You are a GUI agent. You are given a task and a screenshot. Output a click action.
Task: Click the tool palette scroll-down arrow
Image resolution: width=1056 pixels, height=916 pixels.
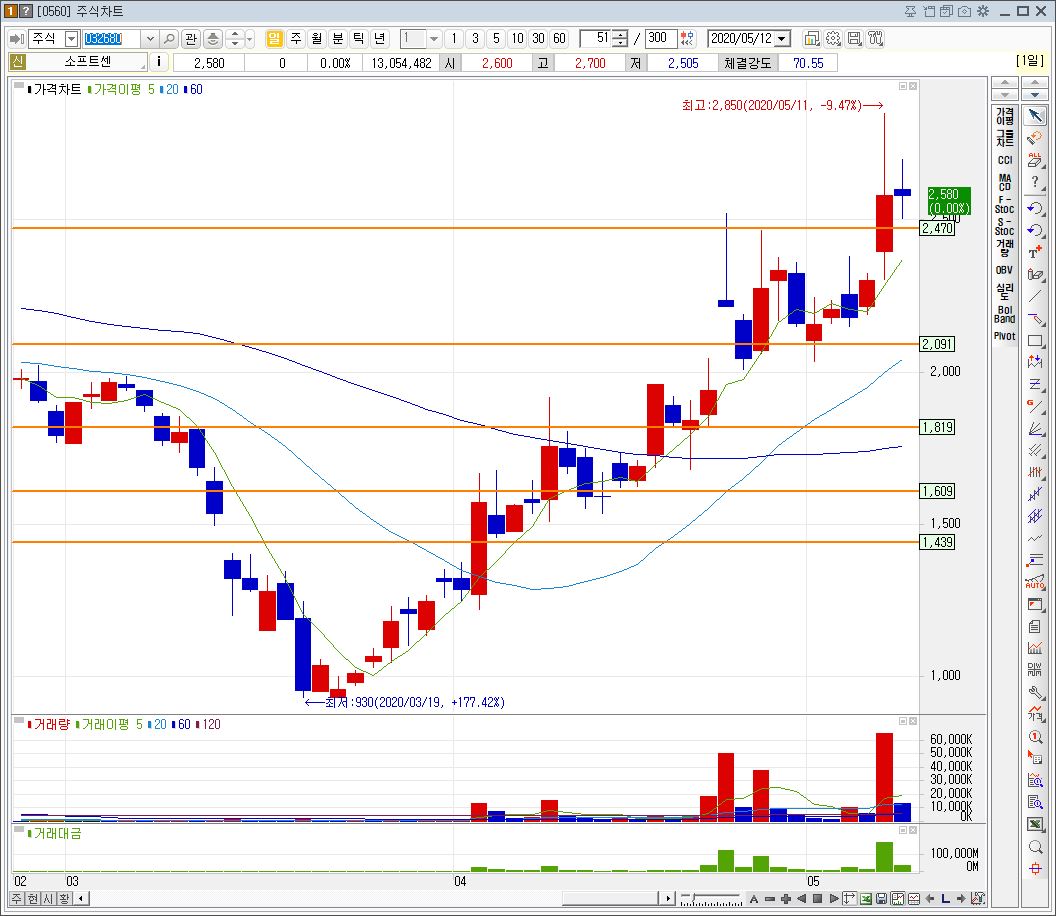point(1034,94)
